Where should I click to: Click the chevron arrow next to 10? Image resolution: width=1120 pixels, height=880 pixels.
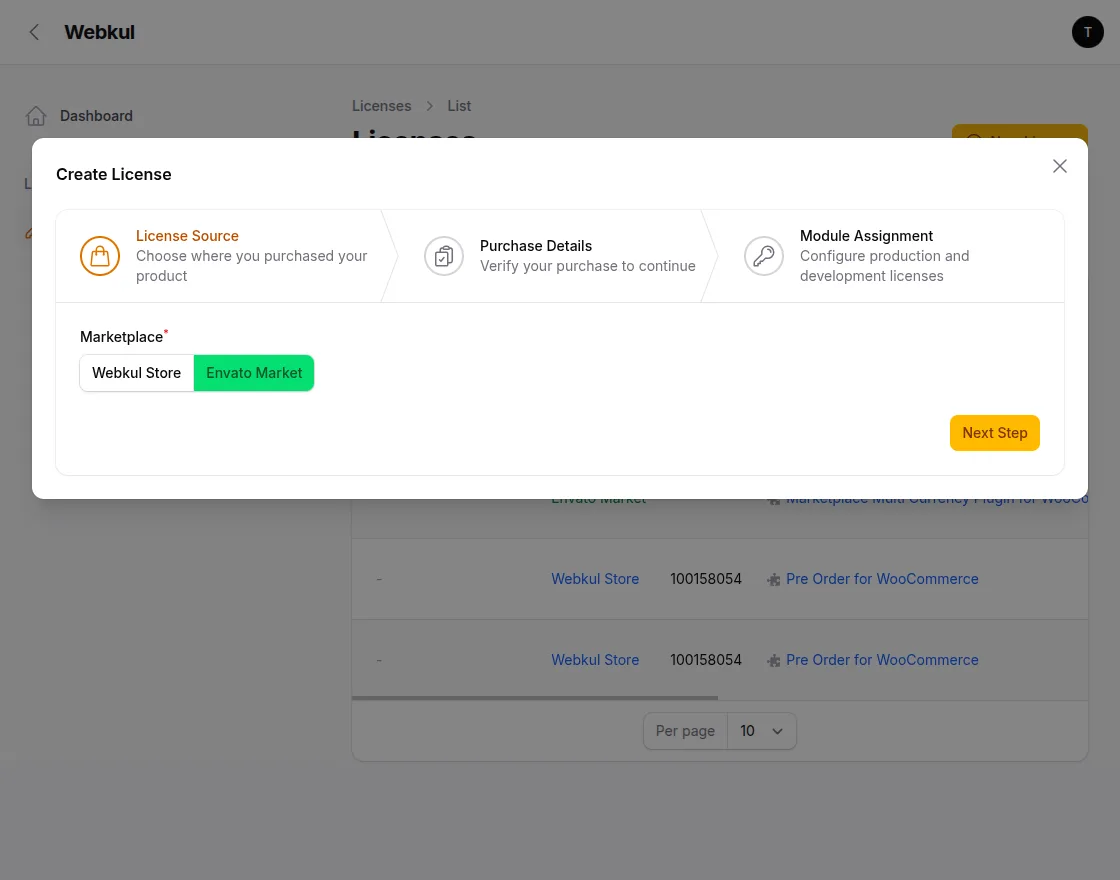click(x=777, y=731)
